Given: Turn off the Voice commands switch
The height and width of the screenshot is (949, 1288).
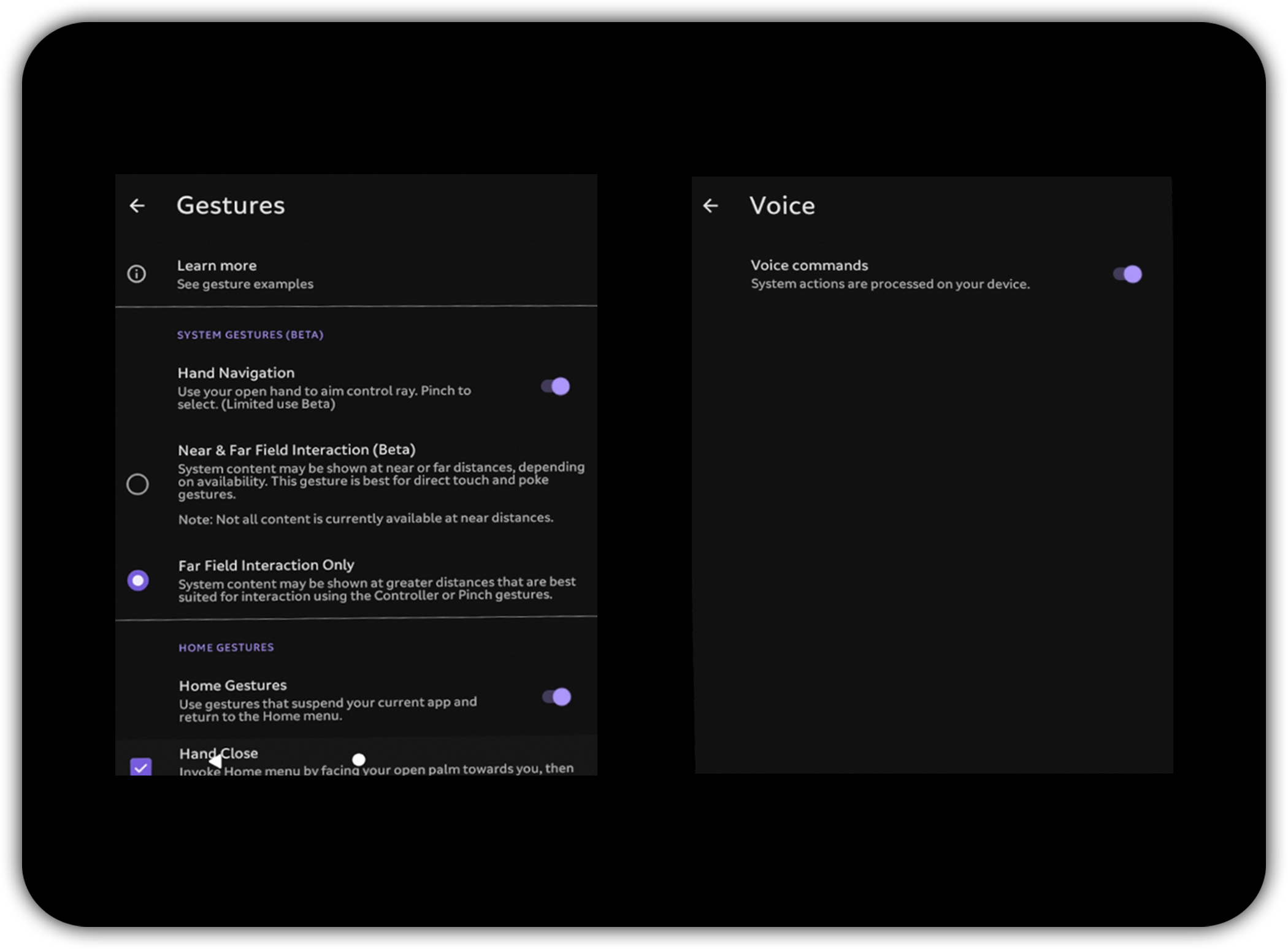Looking at the screenshot, I should (x=1128, y=274).
